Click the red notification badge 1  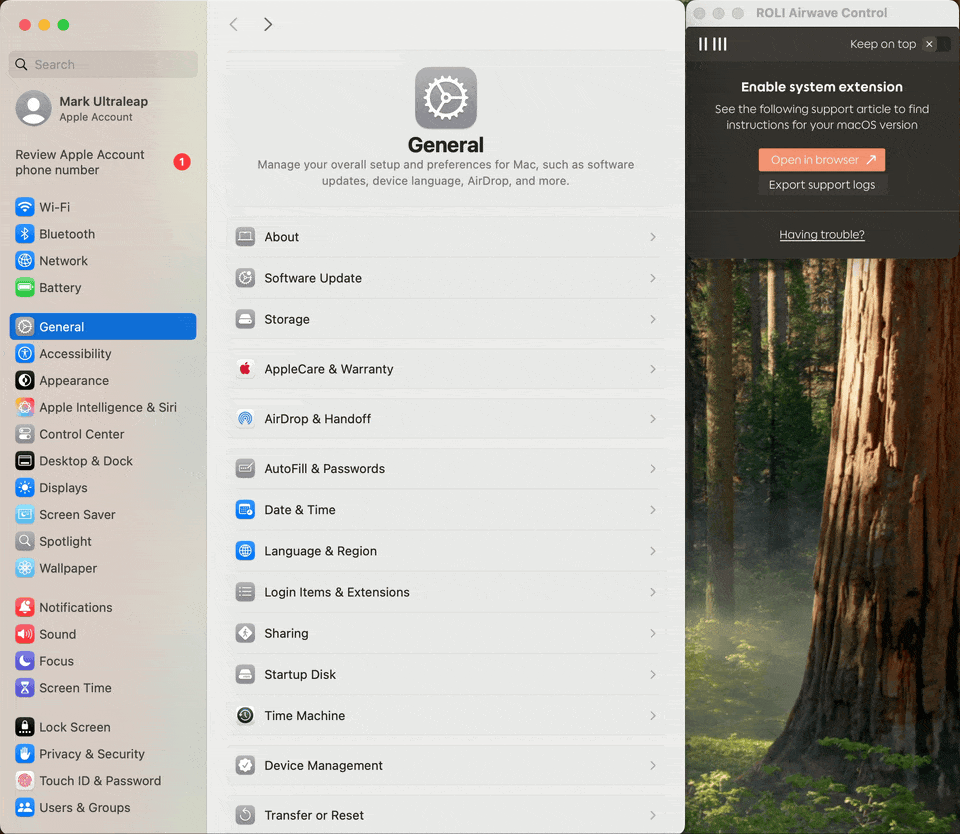(x=182, y=162)
